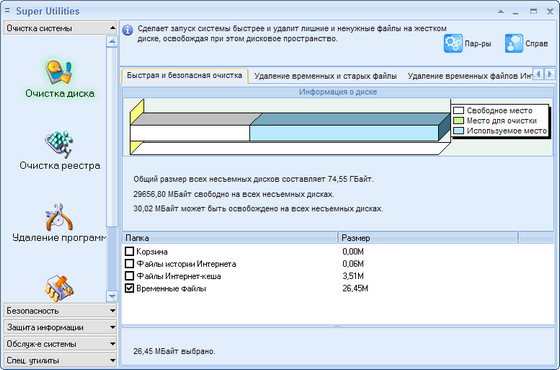Image resolution: width=560 pixels, height=370 pixels.
Task: Uncheck the Временные файлы checkbox
Action: tap(129, 288)
